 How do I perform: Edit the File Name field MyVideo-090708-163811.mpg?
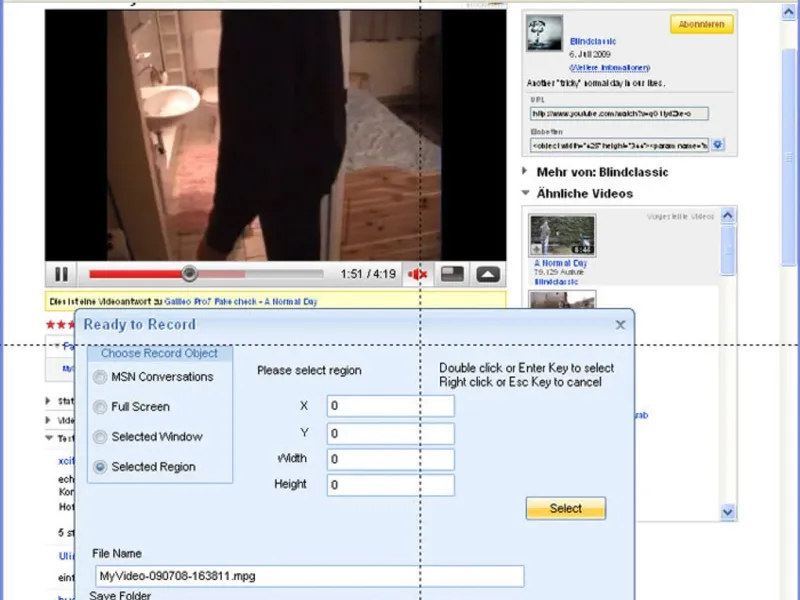pyautogui.click(x=309, y=576)
